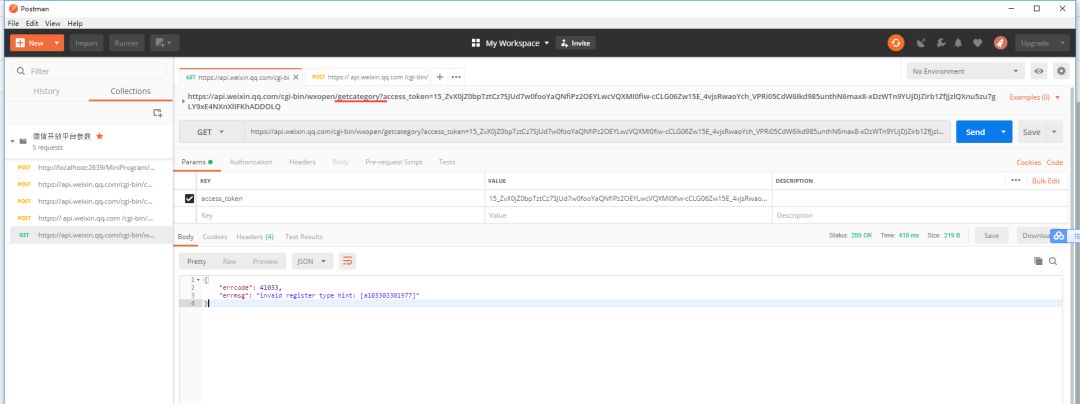Click the Import button
Viewport: 1080px width, 404px height.
[x=86, y=43]
